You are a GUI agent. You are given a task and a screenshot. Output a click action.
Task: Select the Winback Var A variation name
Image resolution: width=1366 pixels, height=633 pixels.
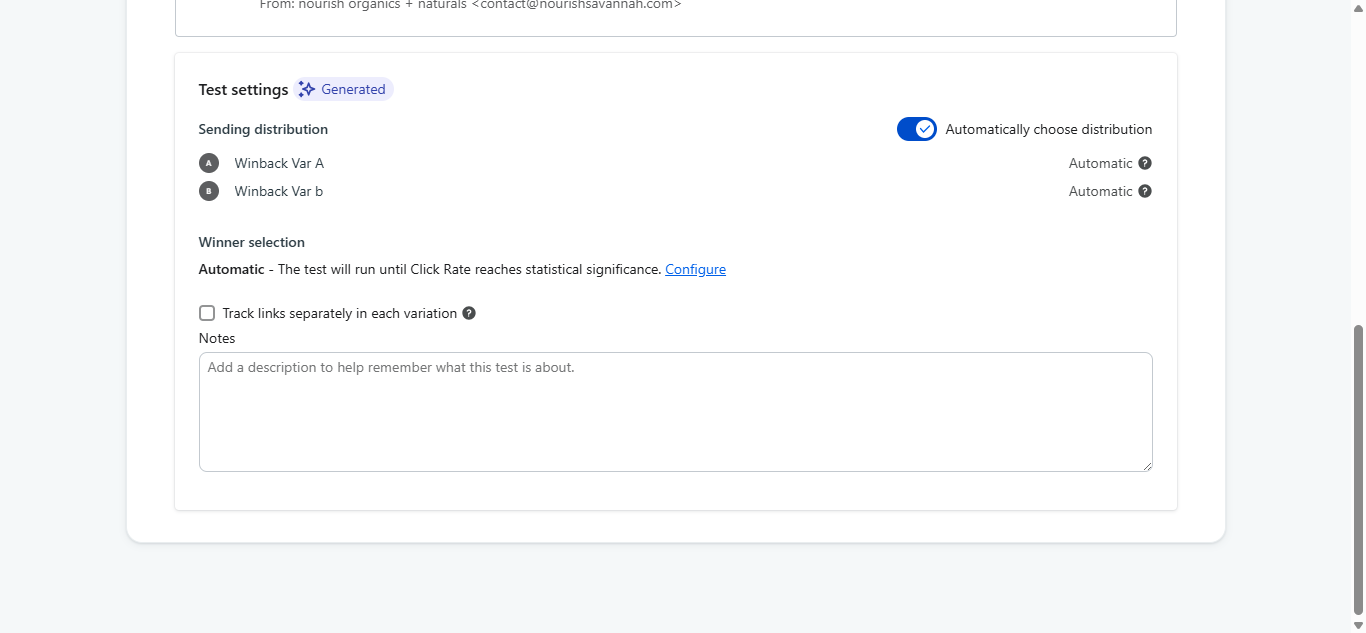(279, 163)
